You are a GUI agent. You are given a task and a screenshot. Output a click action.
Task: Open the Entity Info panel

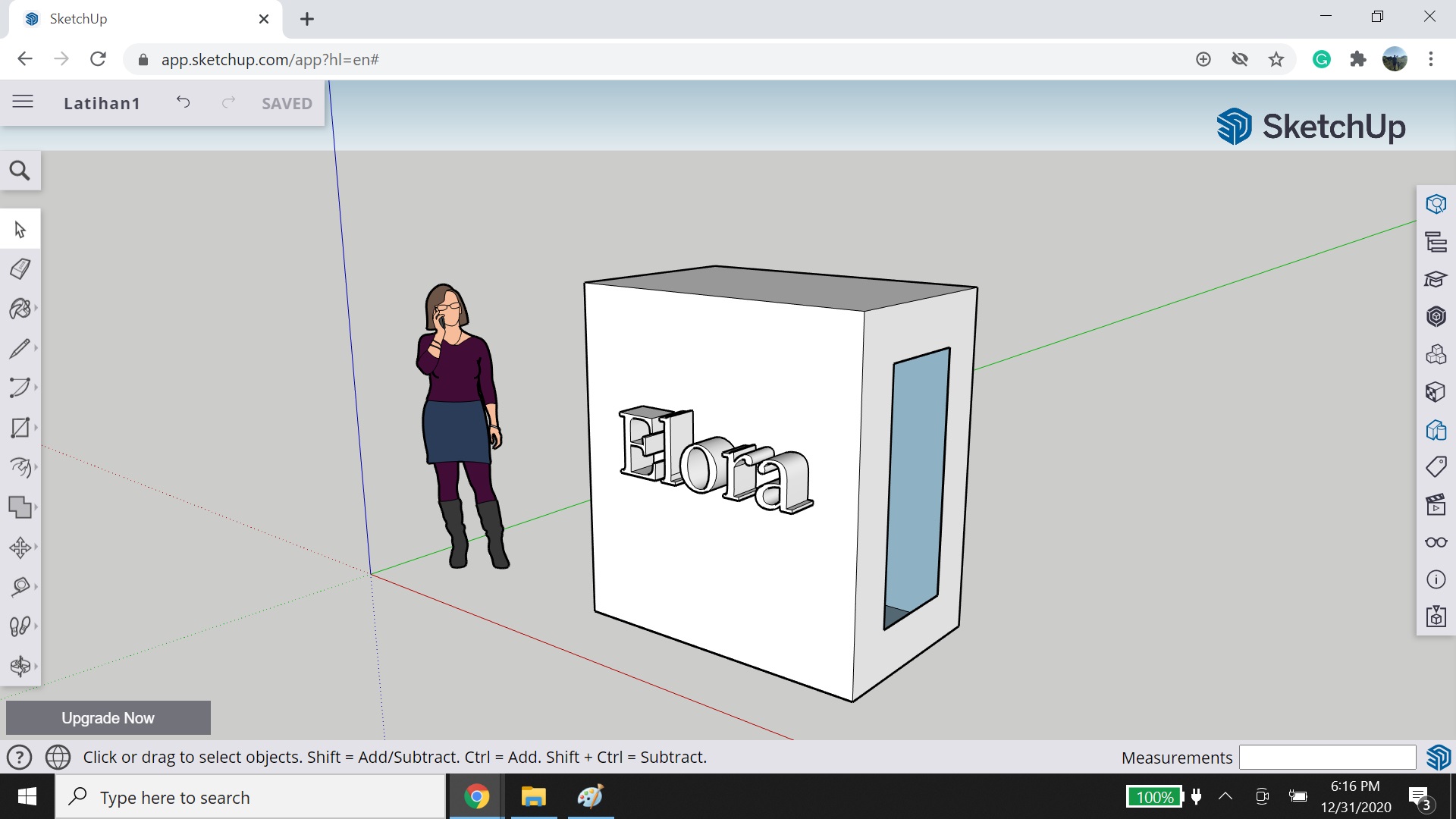pos(1436,204)
